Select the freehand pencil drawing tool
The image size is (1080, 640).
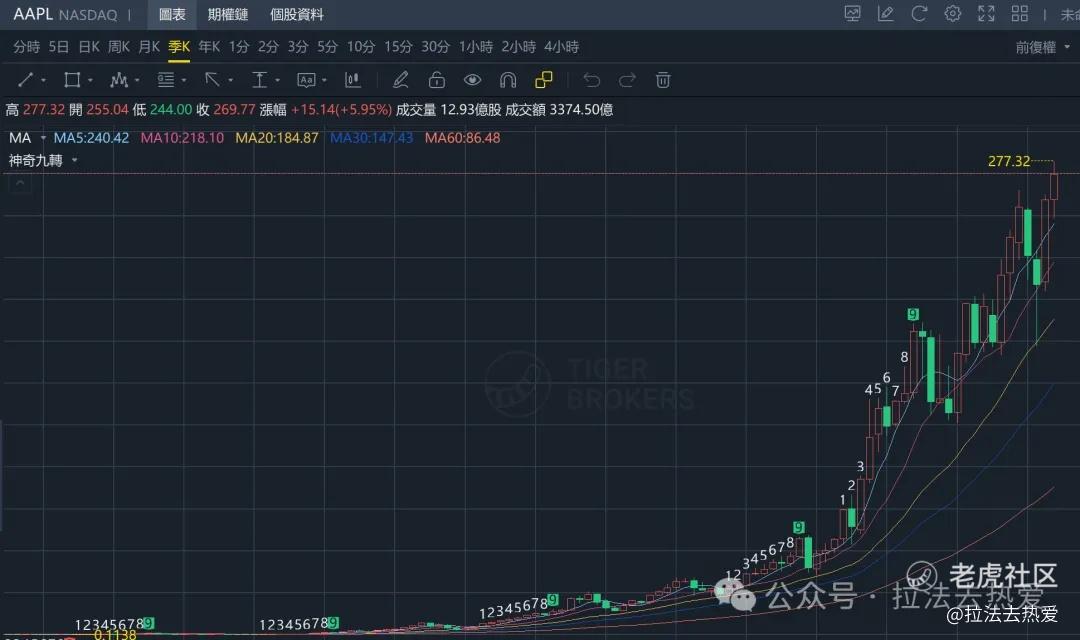click(x=400, y=80)
